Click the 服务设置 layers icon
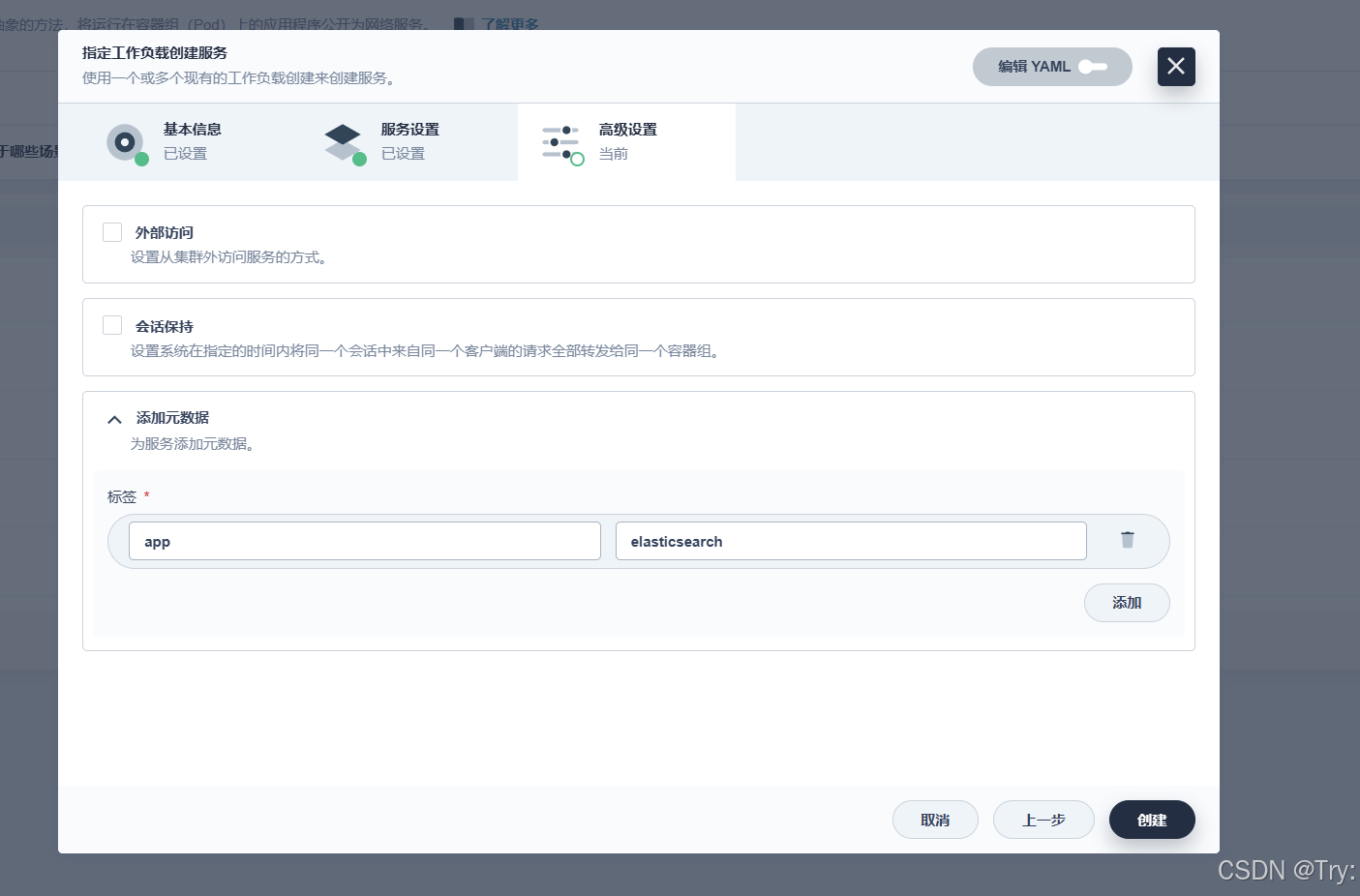 click(x=345, y=143)
